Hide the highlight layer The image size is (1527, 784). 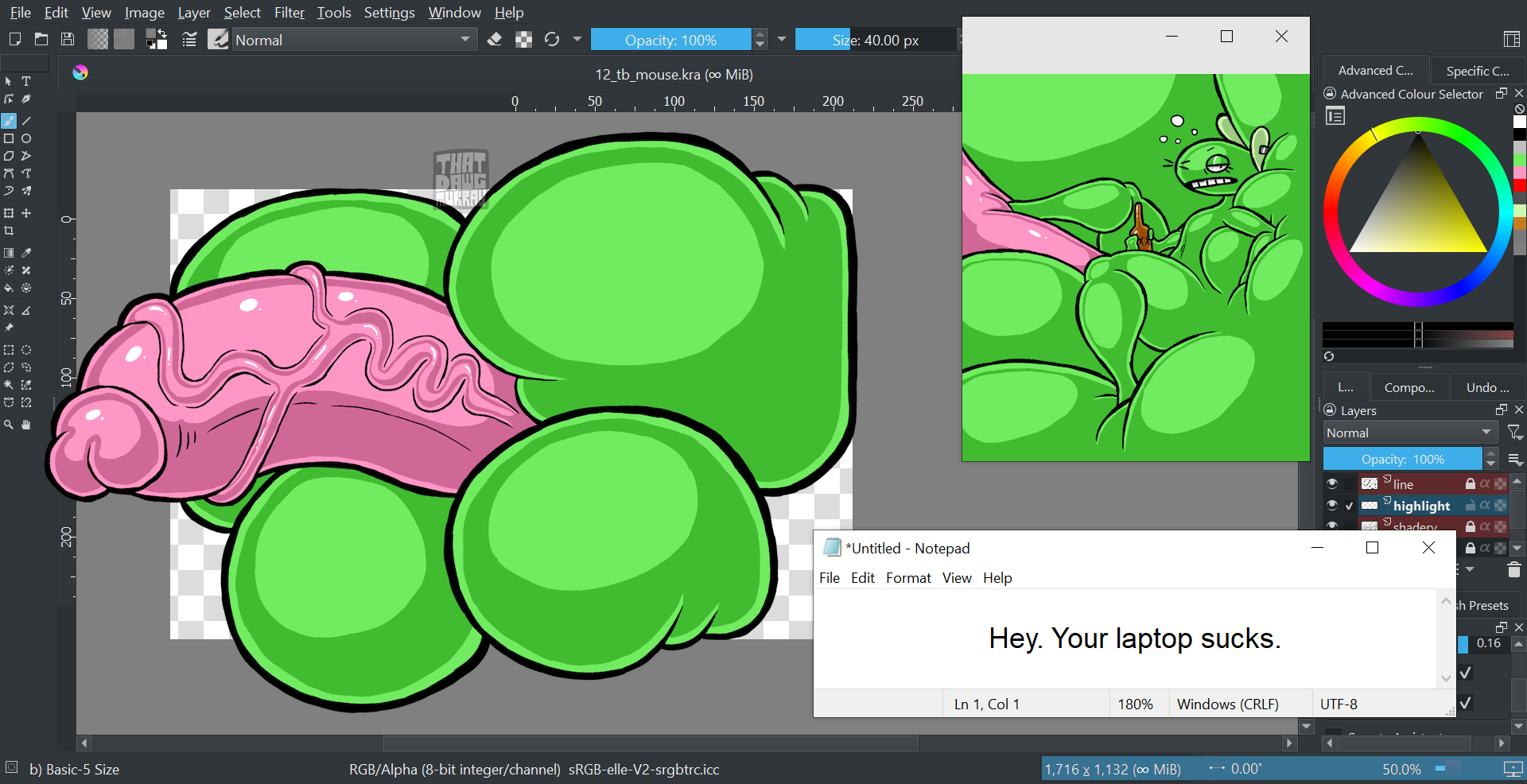1332,505
